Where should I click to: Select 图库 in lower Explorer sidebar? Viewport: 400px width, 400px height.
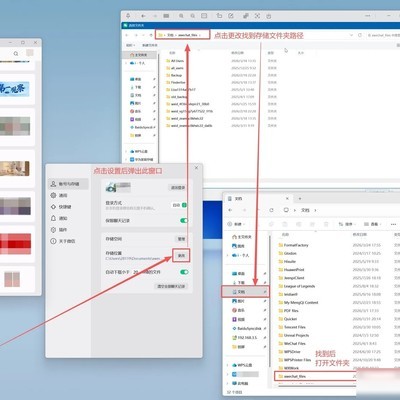(239, 246)
